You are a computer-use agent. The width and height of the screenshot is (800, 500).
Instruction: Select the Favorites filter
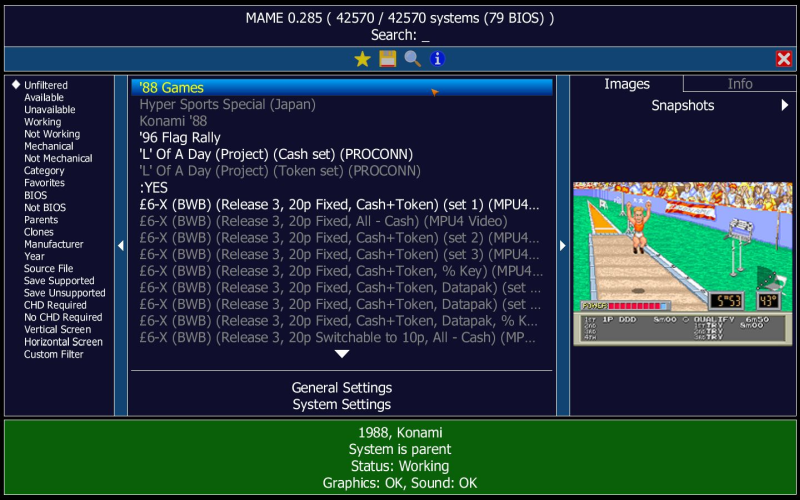[x=44, y=183]
